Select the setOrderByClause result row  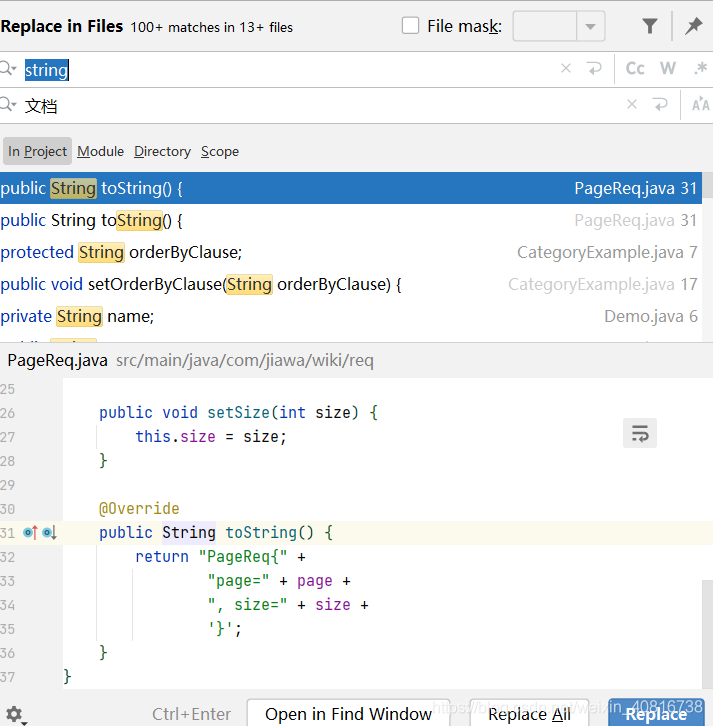[x=350, y=284]
